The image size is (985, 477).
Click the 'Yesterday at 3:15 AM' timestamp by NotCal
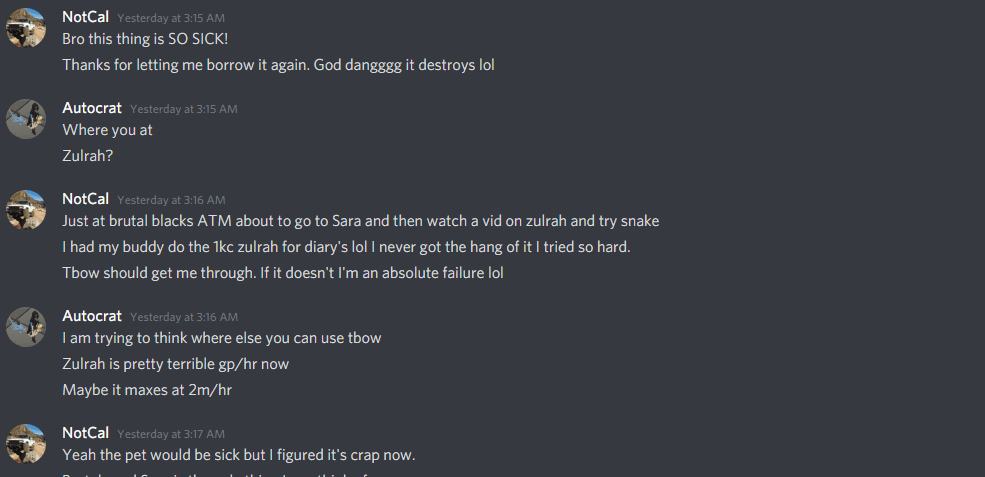pyautogui.click(x=171, y=18)
